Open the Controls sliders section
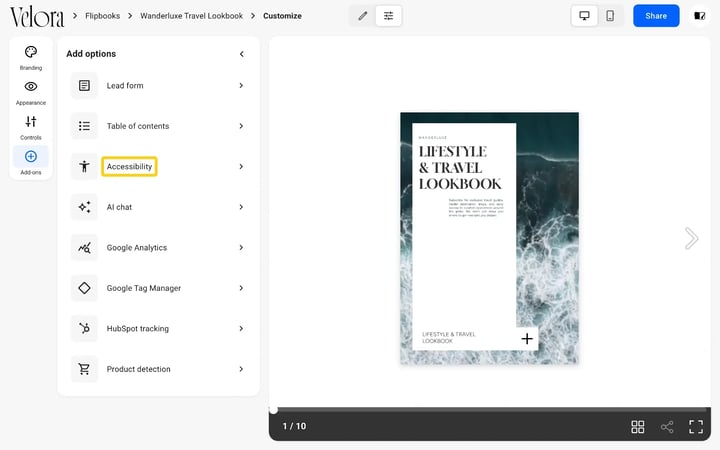The height and width of the screenshot is (450, 720). pyautogui.click(x=31, y=128)
